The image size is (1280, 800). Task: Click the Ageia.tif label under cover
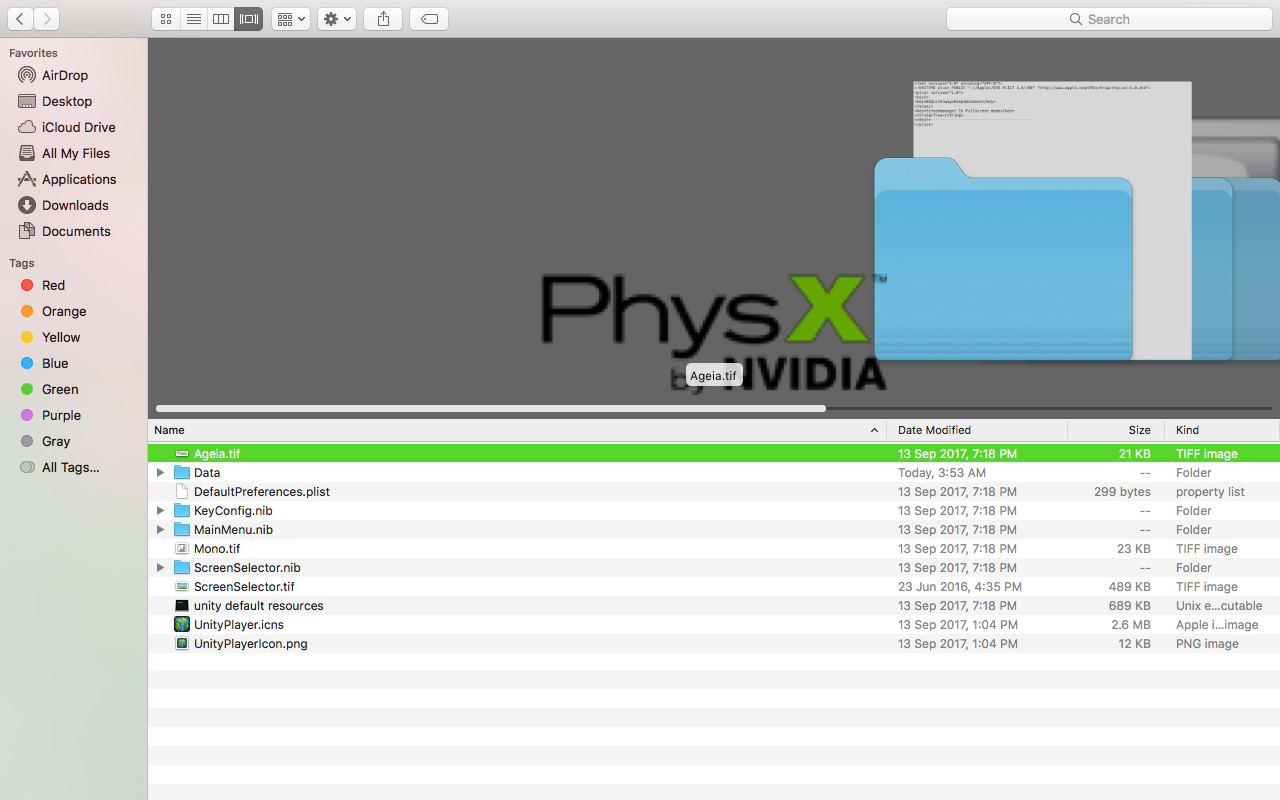tap(714, 376)
